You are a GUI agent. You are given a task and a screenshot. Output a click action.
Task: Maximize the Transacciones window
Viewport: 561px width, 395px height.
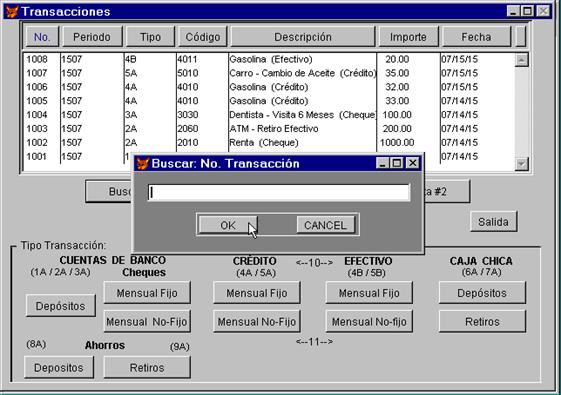528,11
